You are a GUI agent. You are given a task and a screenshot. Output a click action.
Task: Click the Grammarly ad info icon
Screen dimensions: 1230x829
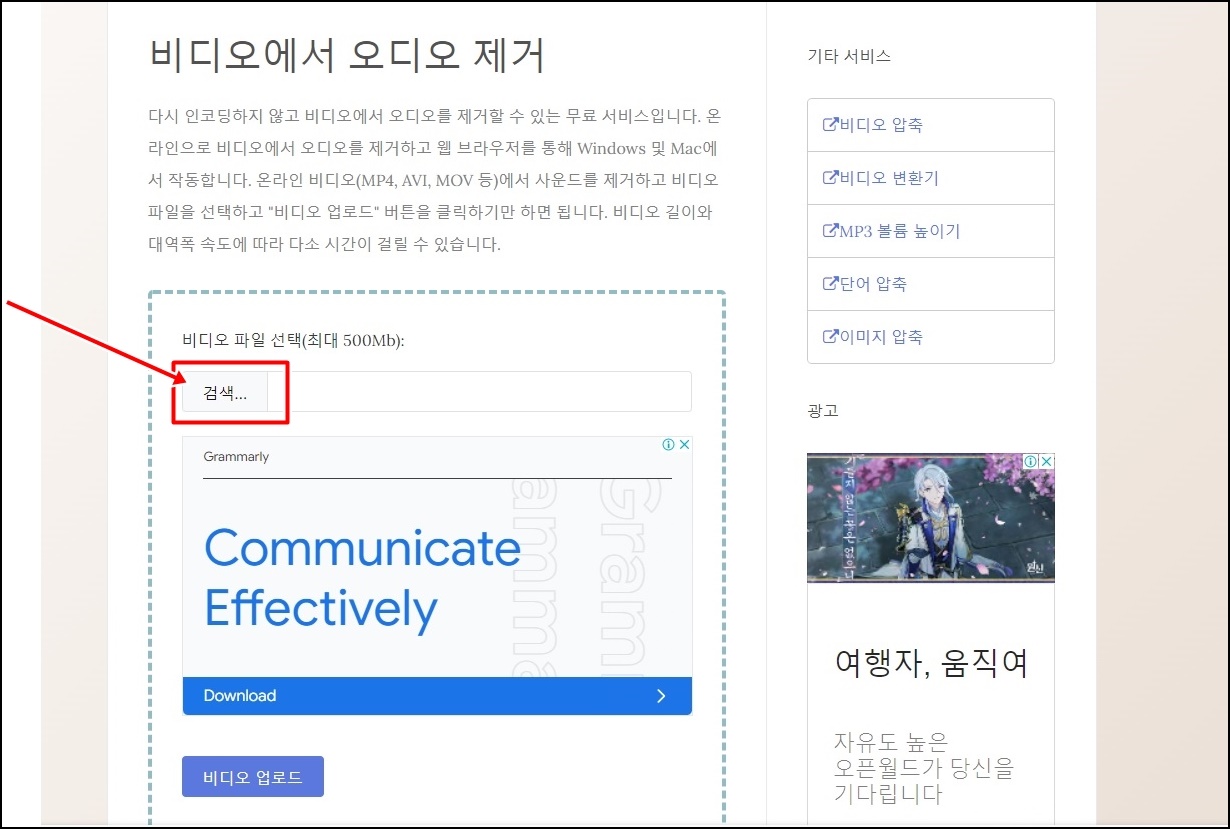[669, 445]
